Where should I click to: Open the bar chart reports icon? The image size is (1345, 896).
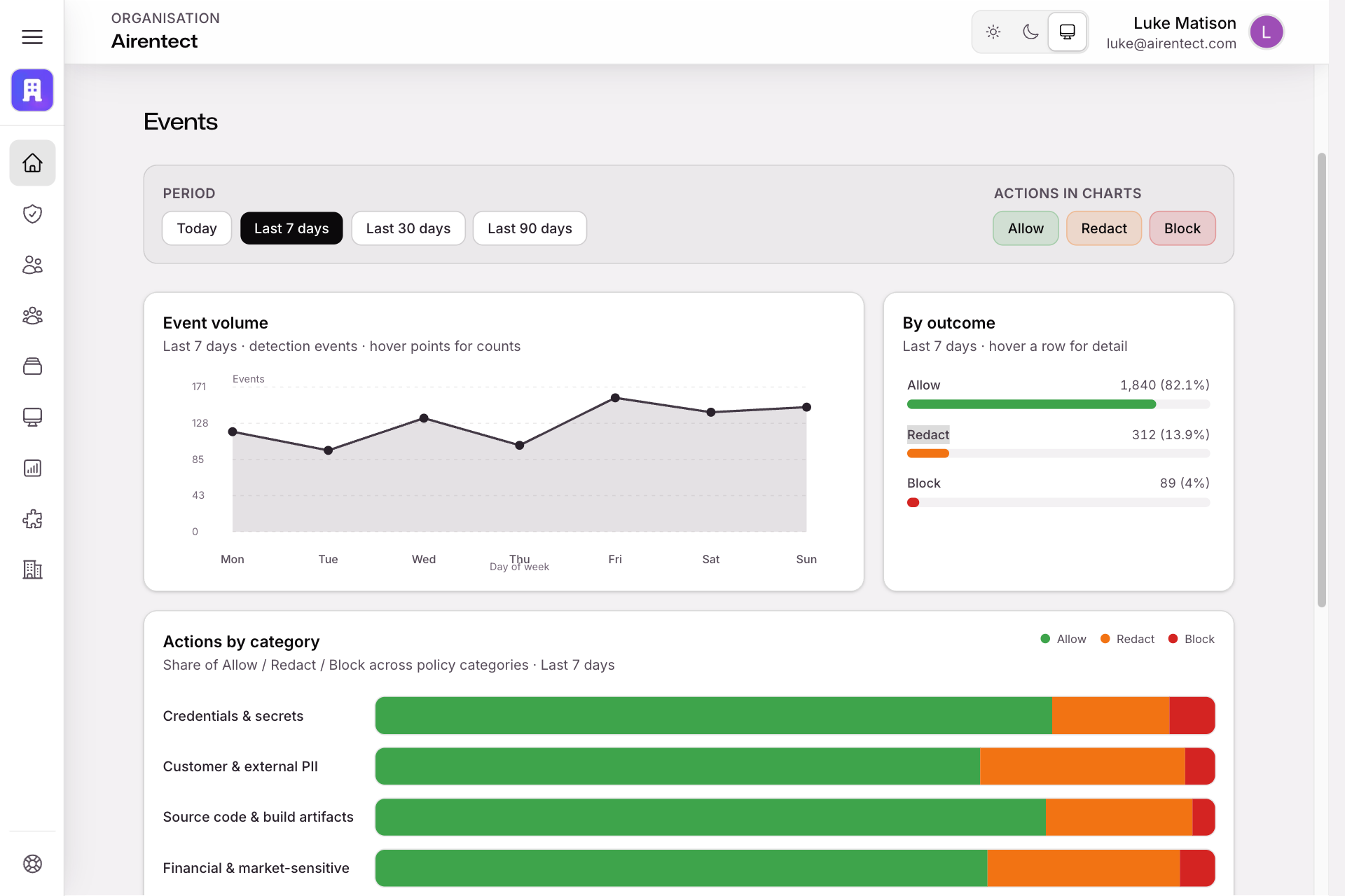pyautogui.click(x=32, y=468)
